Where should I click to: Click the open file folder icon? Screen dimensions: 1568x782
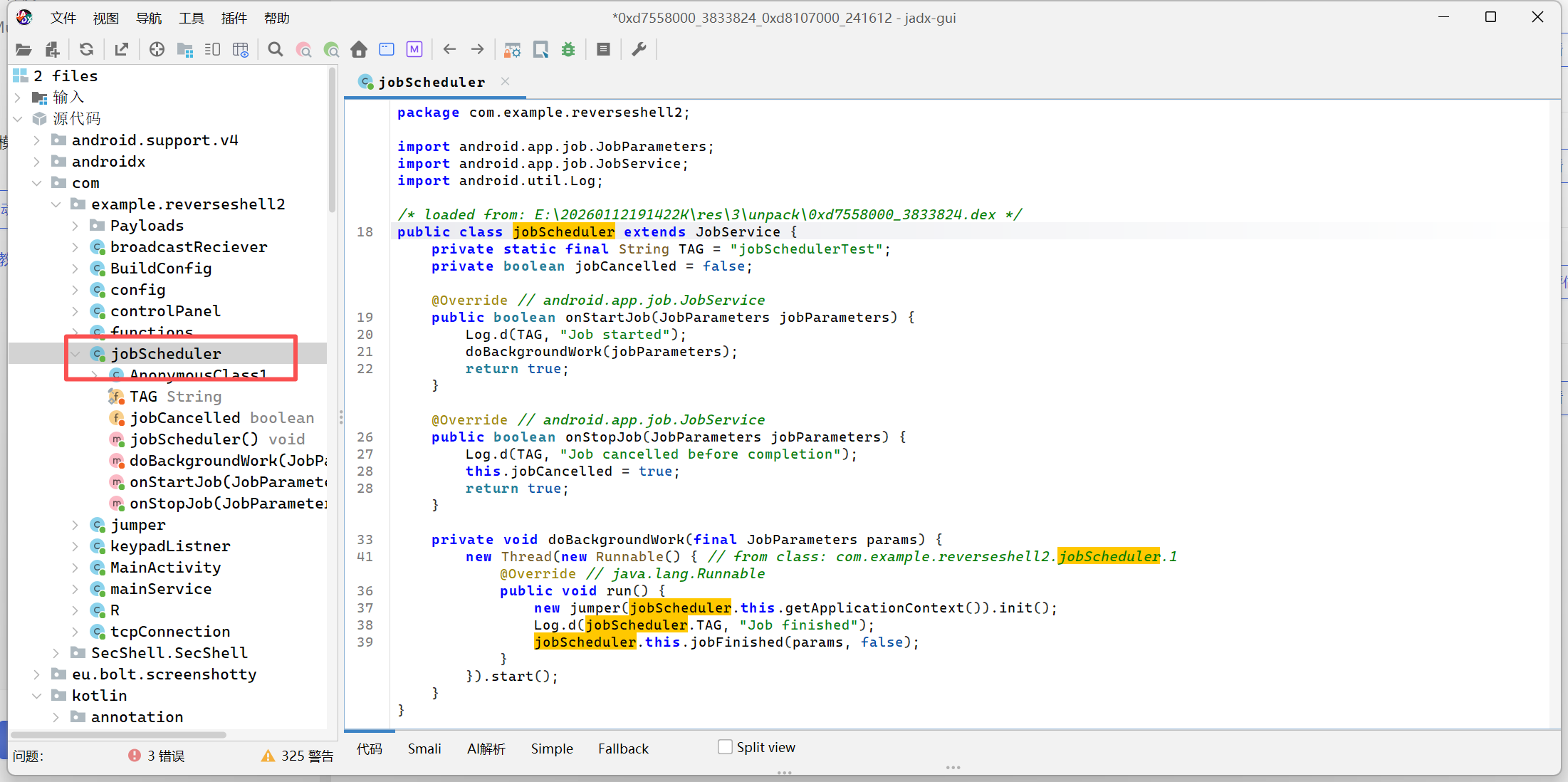[23, 50]
